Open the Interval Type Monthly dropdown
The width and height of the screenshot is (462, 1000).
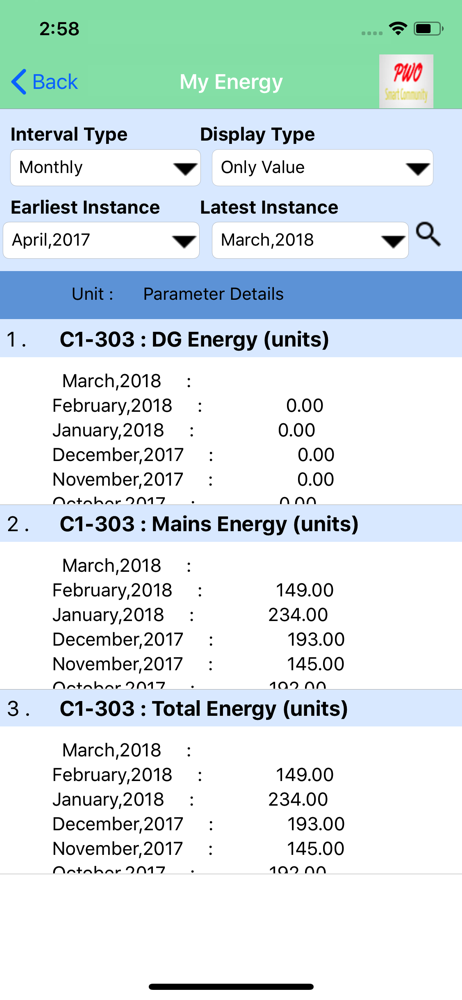click(x=105, y=168)
